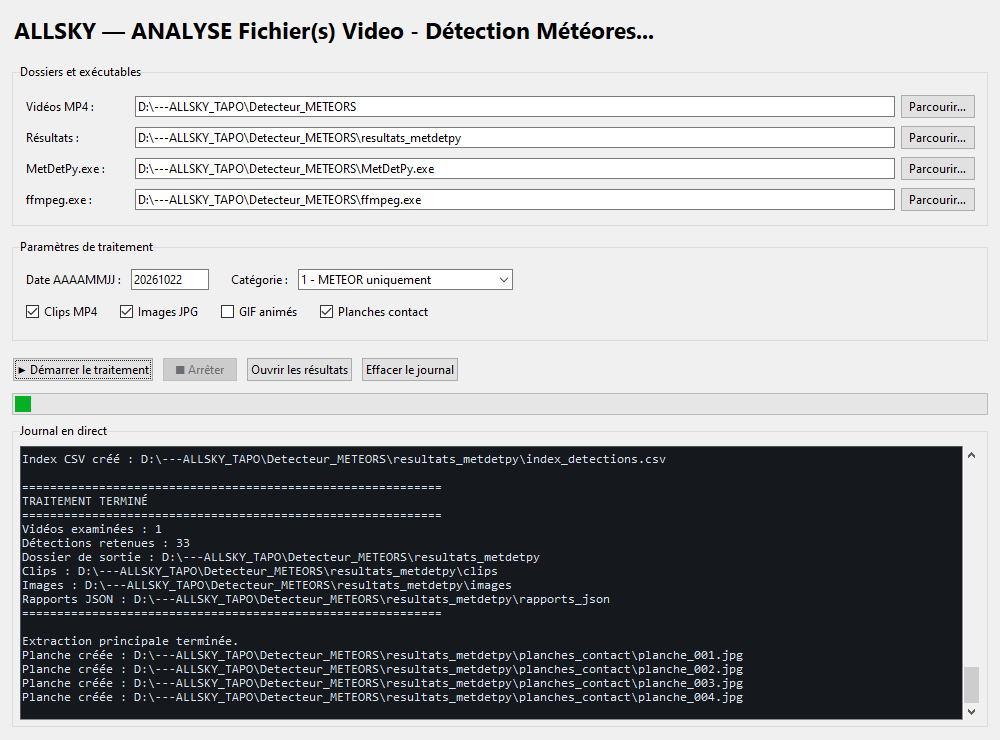Click the 'Rapports JSON' log line
This screenshot has width=1000, height=740.
coord(316,600)
